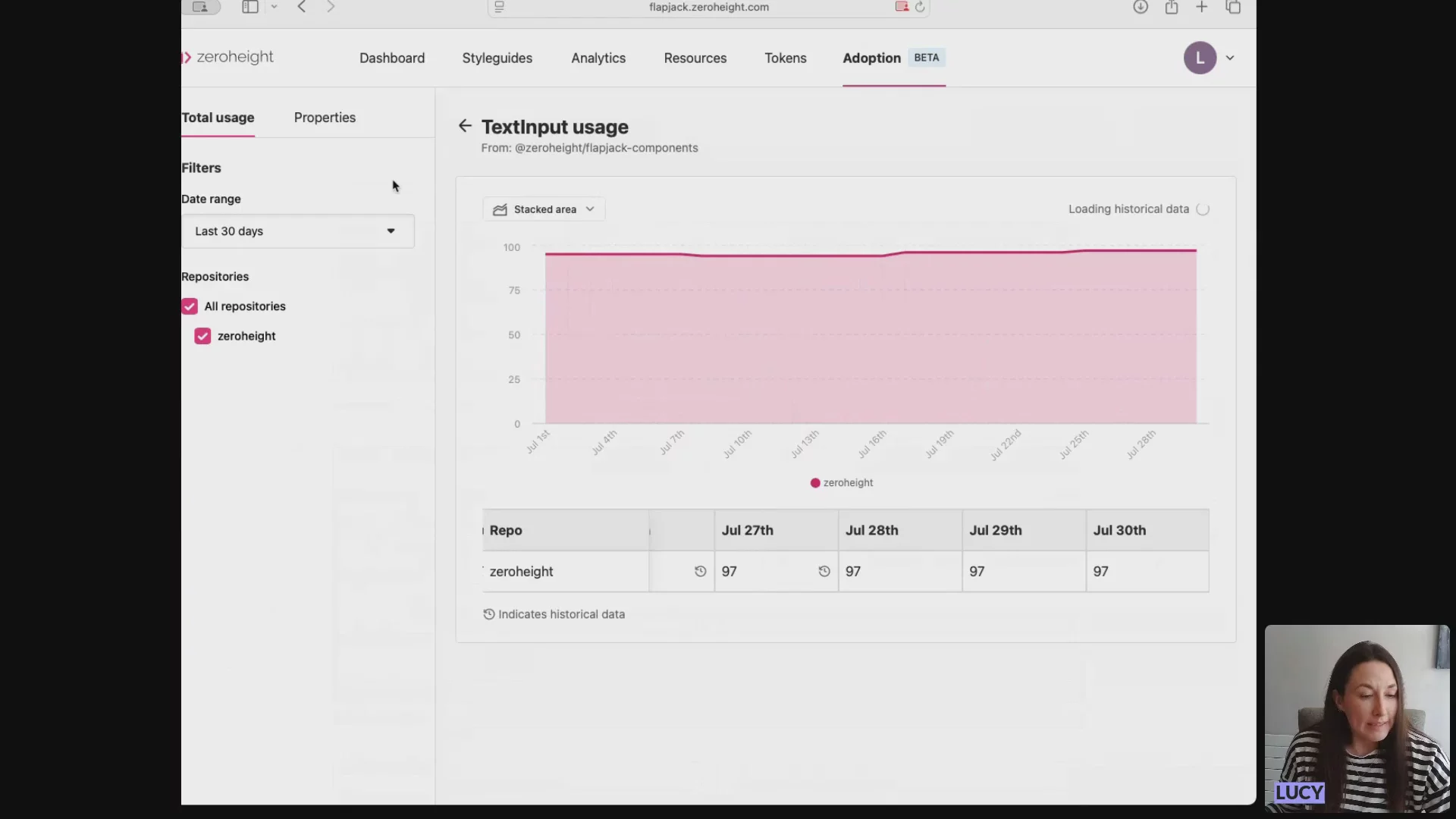The height and width of the screenshot is (819, 1456).
Task: Open a new tab with plus icon
Action: [1202, 7]
